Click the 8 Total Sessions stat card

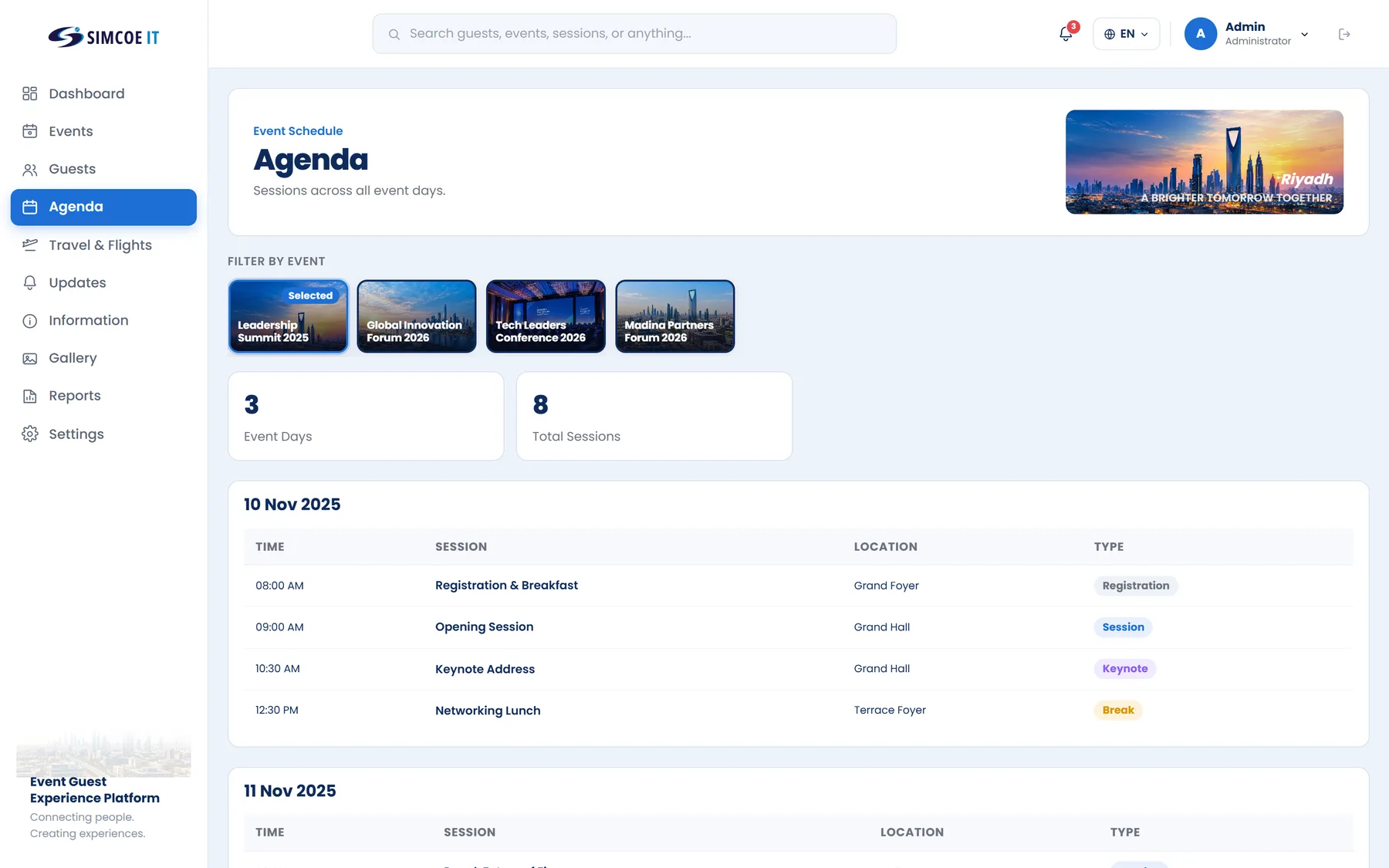pyautogui.click(x=654, y=417)
